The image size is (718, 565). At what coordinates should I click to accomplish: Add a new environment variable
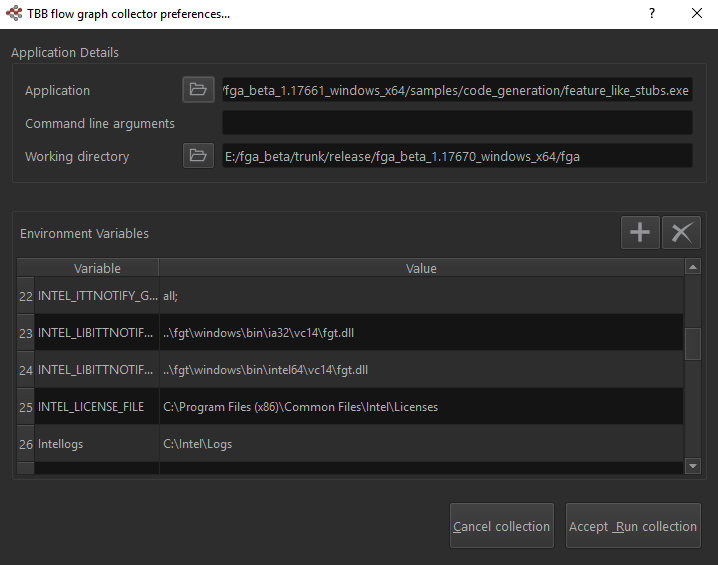coord(640,233)
